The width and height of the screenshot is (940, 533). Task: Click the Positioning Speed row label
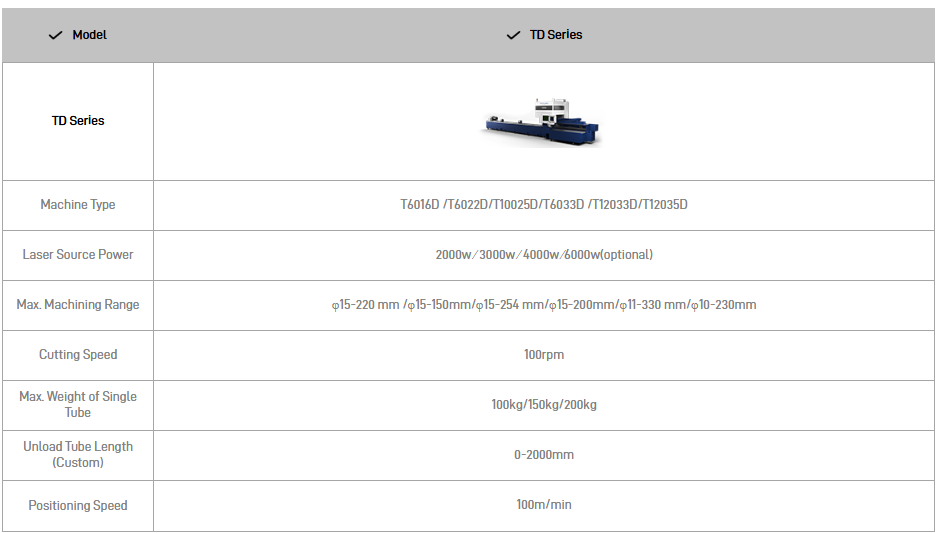(78, 506)
